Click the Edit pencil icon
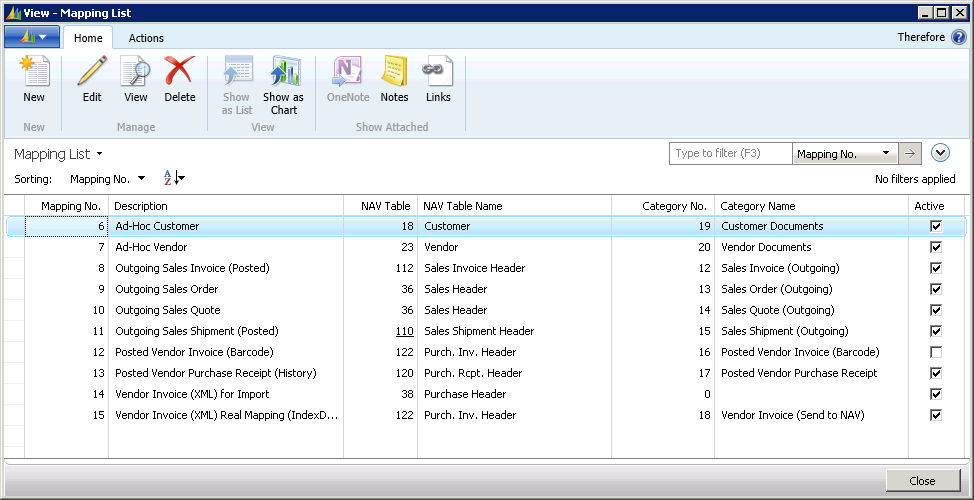This screenshot has height=500, width=974. [92, 73]
